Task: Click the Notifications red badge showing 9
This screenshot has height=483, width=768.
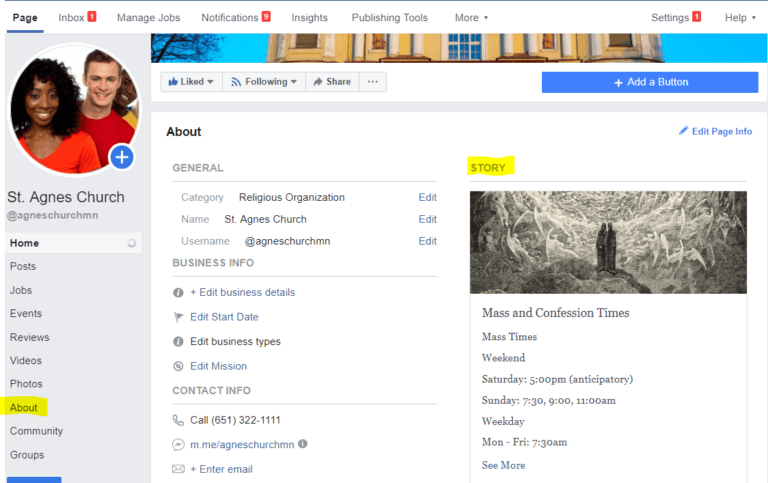Action: click(x=266, y=17)
